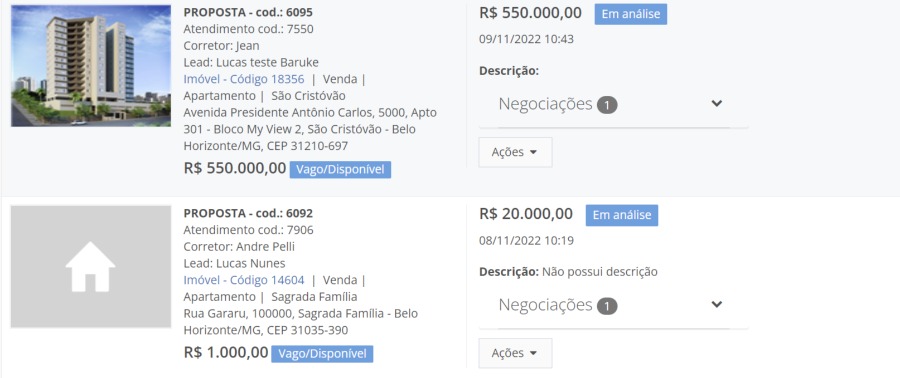
Task: Open Ações dropdown for proposal 6092
Action: pyautogui.click(x=515, y=353)
